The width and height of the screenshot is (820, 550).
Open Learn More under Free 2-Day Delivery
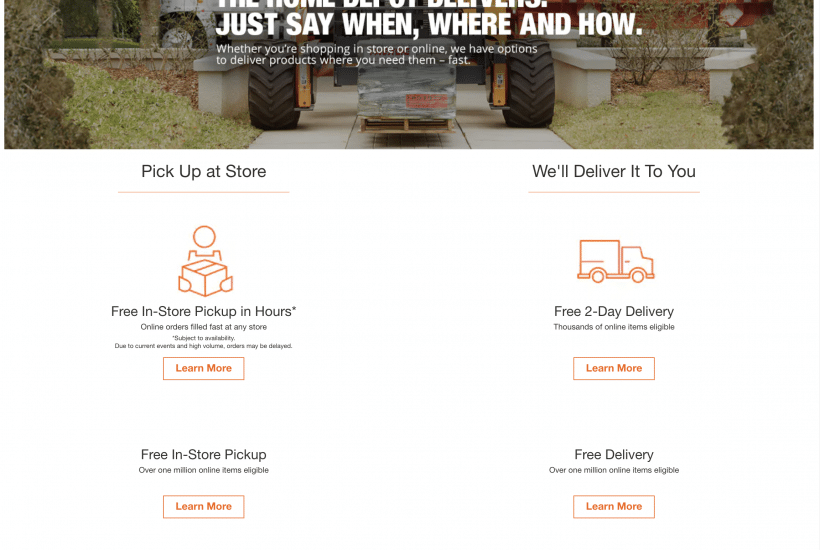(x=614, y=369)
